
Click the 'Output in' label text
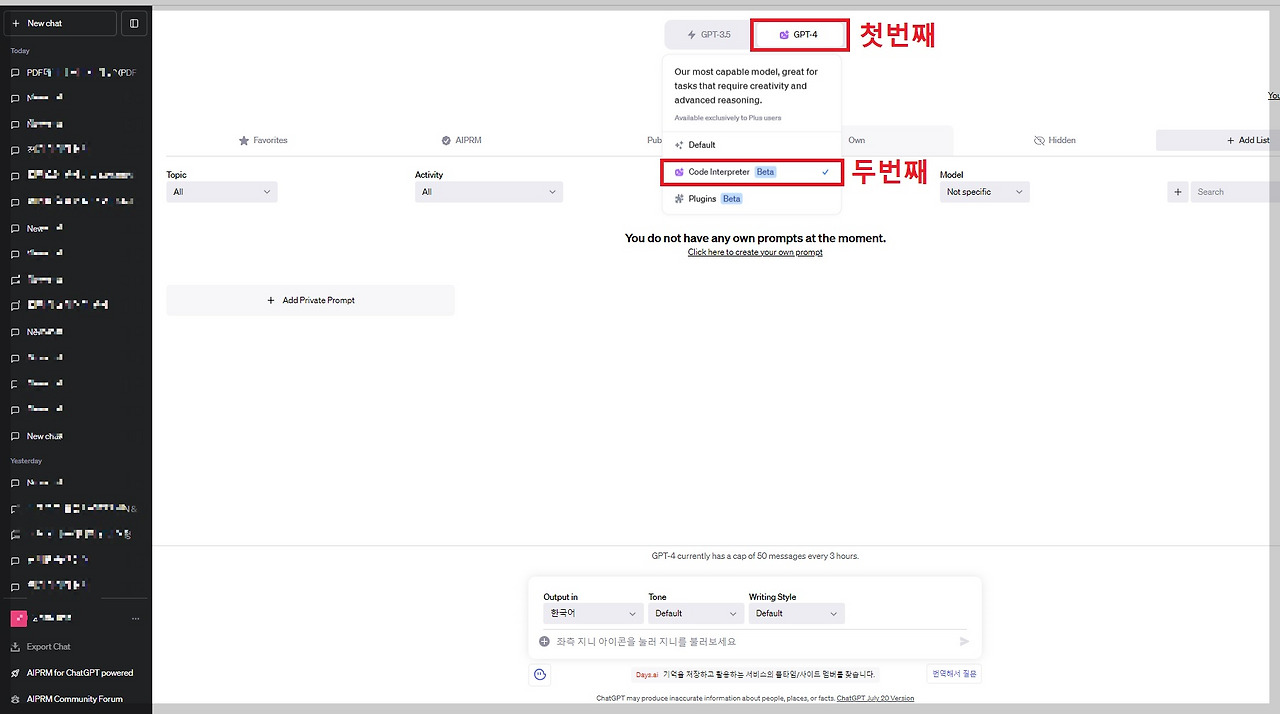[561, 597]
